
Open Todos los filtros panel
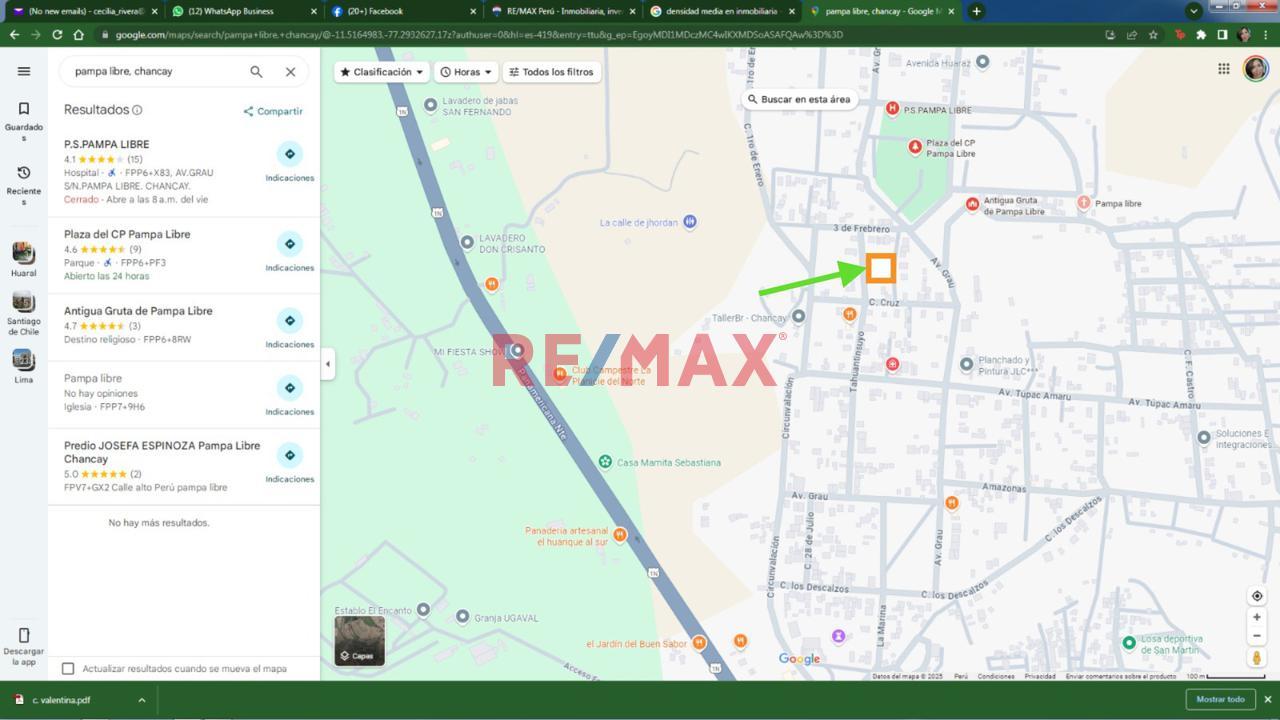coord(550,72)
